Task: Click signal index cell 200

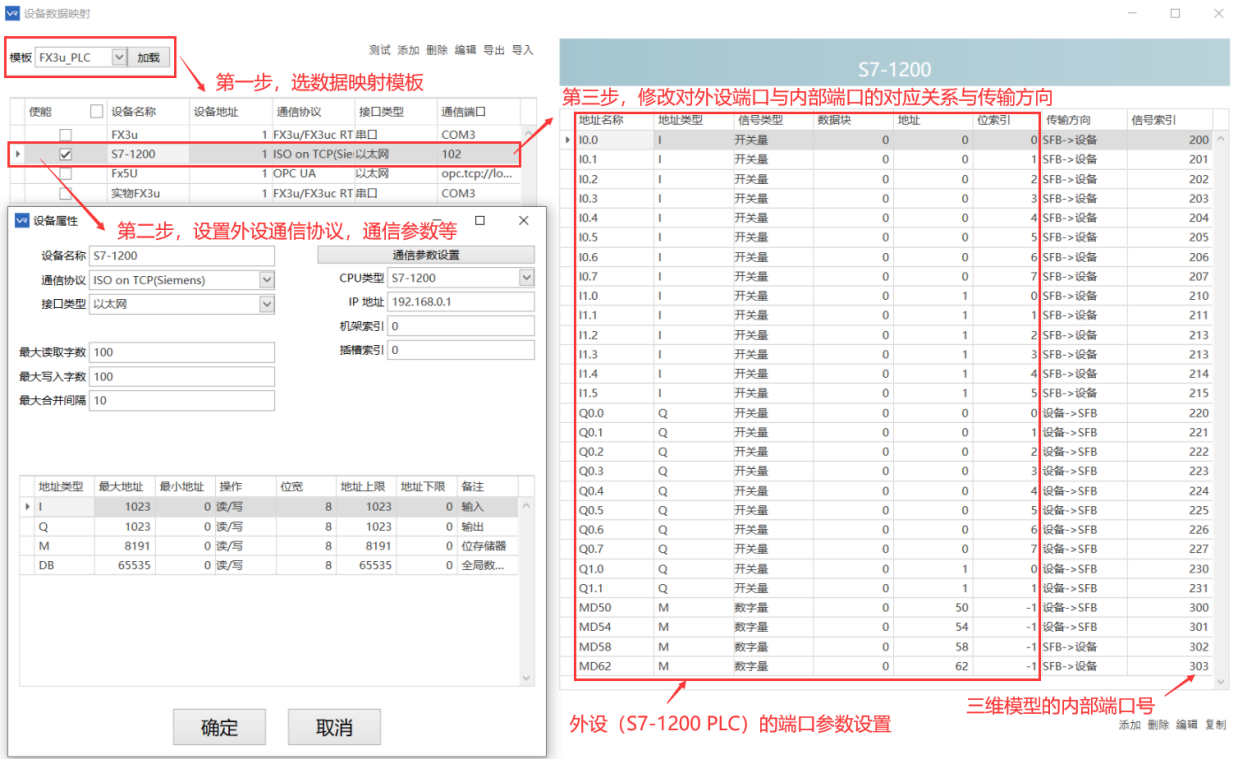Action: pyautogui.click(x=1170, y=140)
